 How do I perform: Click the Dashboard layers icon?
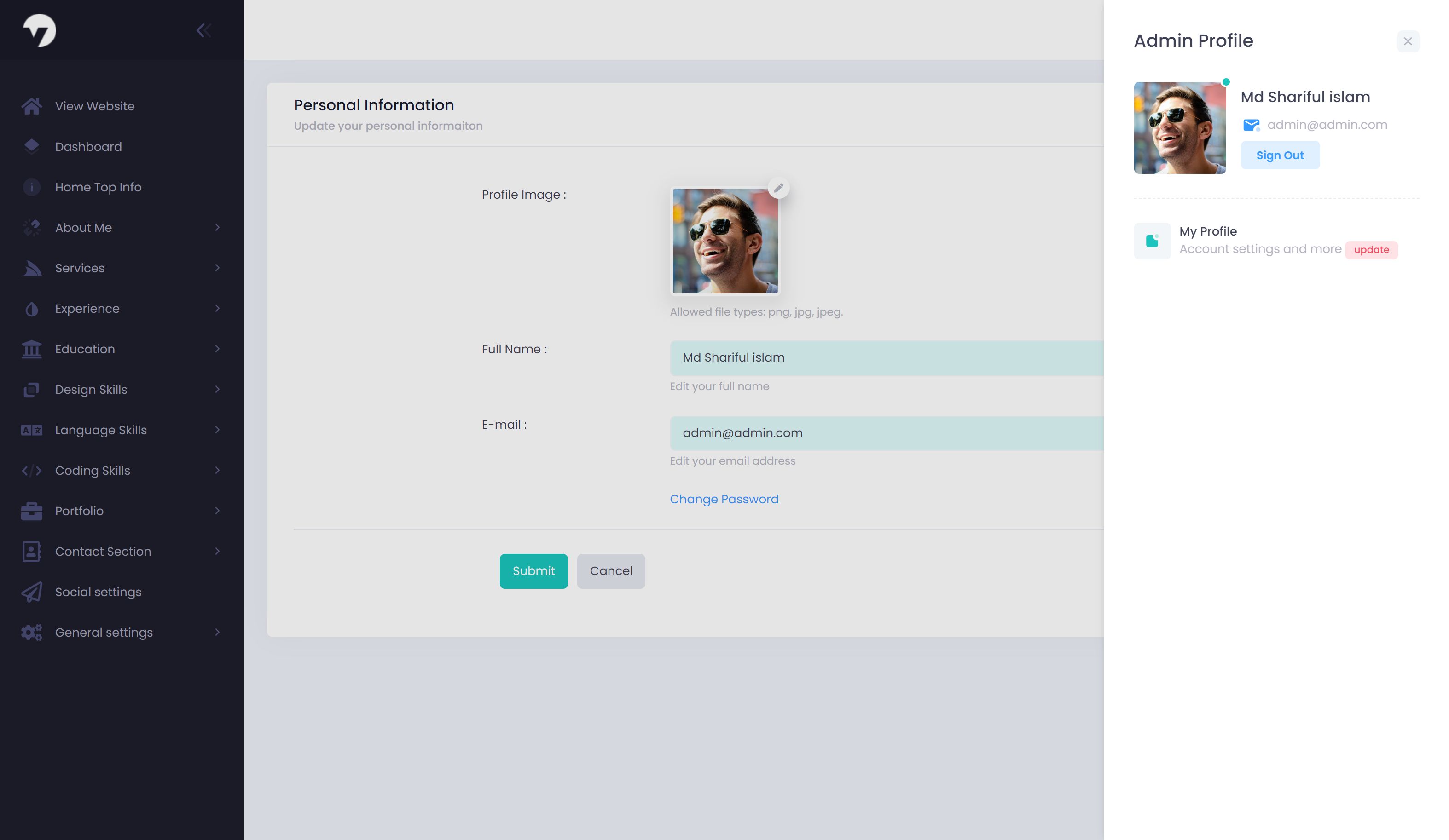(32, 146)
